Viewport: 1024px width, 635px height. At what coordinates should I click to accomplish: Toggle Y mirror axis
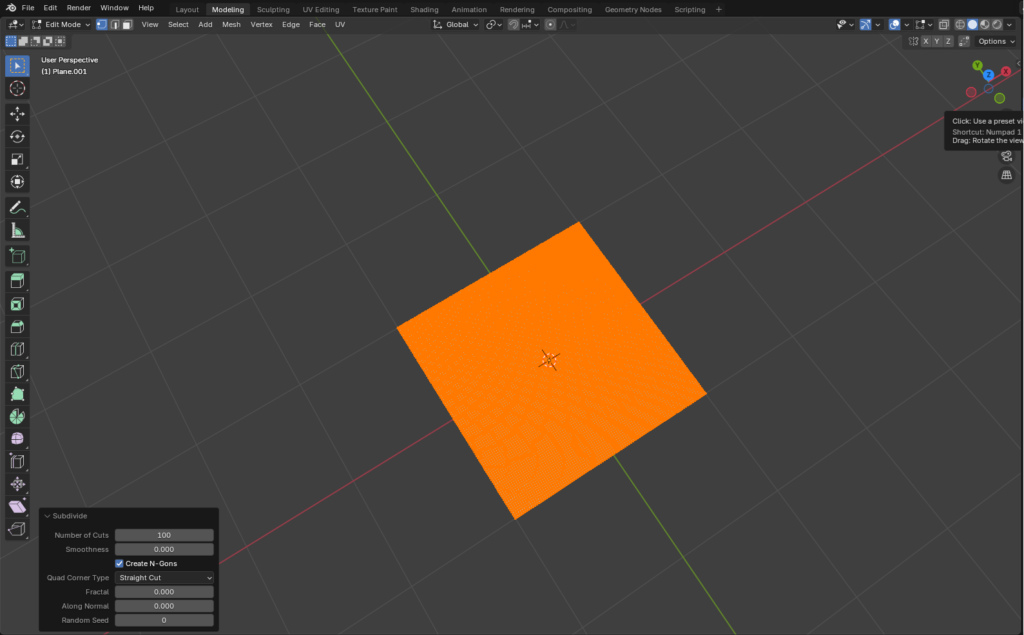tap(936, 41)
